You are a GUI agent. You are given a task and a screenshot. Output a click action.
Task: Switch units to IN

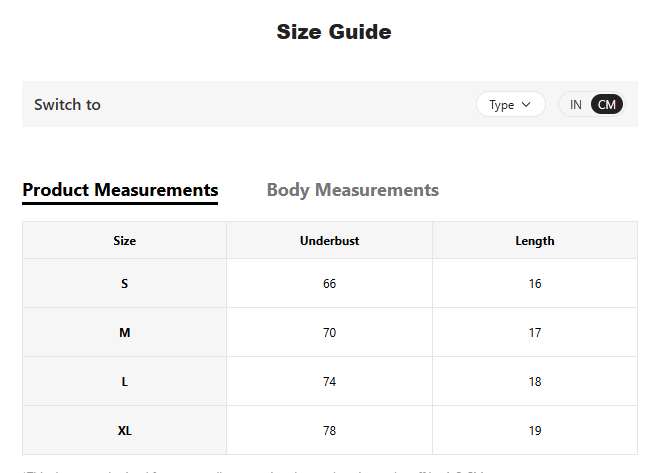coord(575,105)
